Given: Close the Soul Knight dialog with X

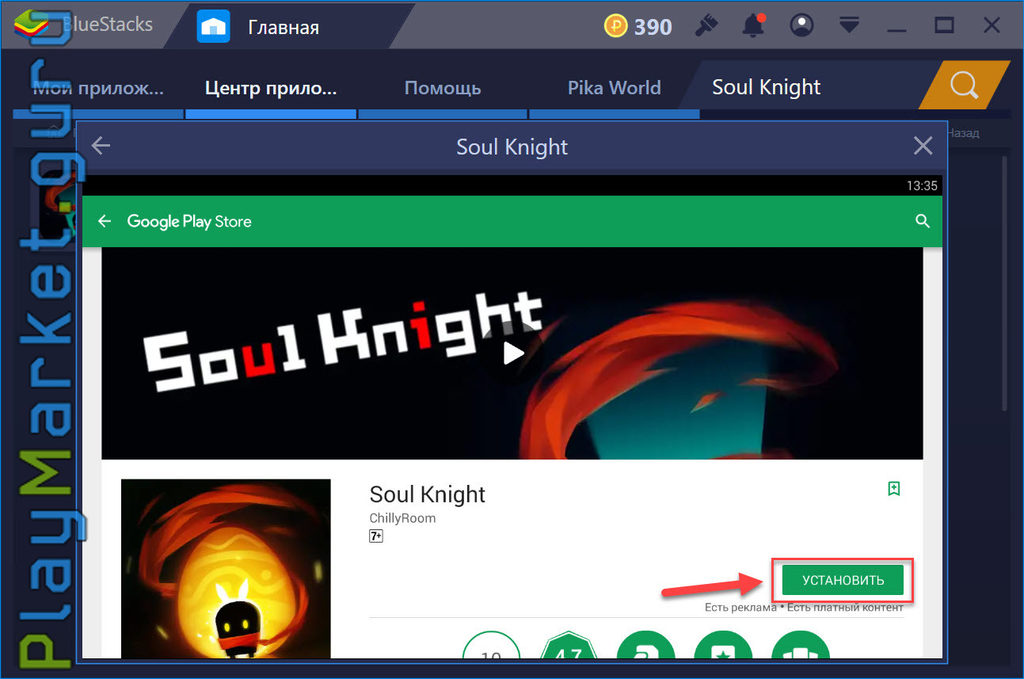Looking at the screenshot, I should tap(923, 146).
